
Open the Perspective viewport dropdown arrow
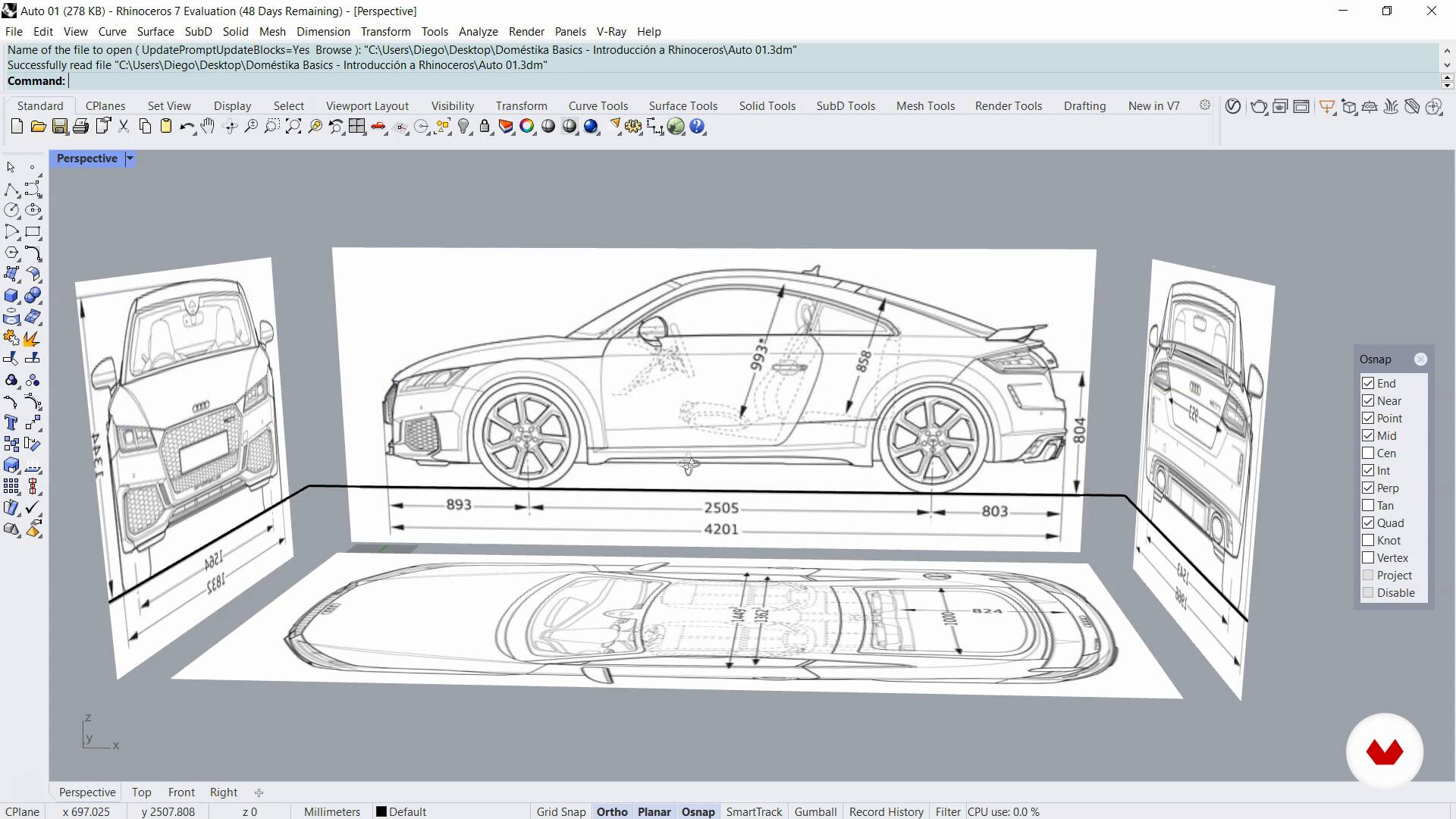[130, 158]
